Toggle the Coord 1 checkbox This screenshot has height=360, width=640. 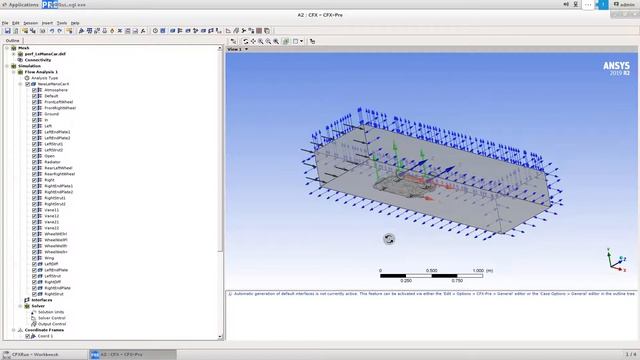28,336
